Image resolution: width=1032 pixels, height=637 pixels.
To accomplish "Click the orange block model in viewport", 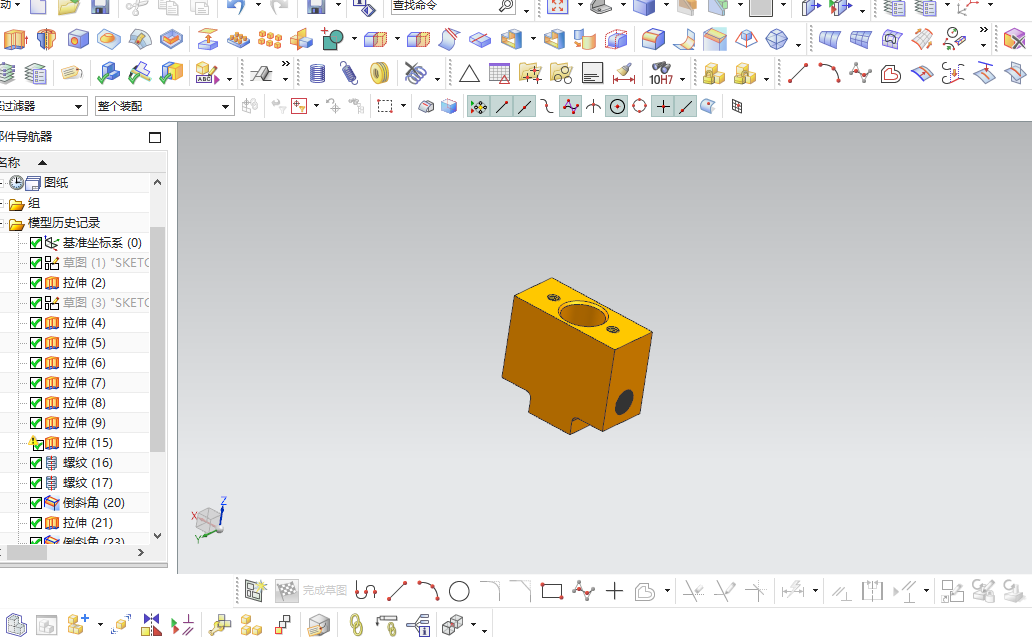I will pos(577,357).
